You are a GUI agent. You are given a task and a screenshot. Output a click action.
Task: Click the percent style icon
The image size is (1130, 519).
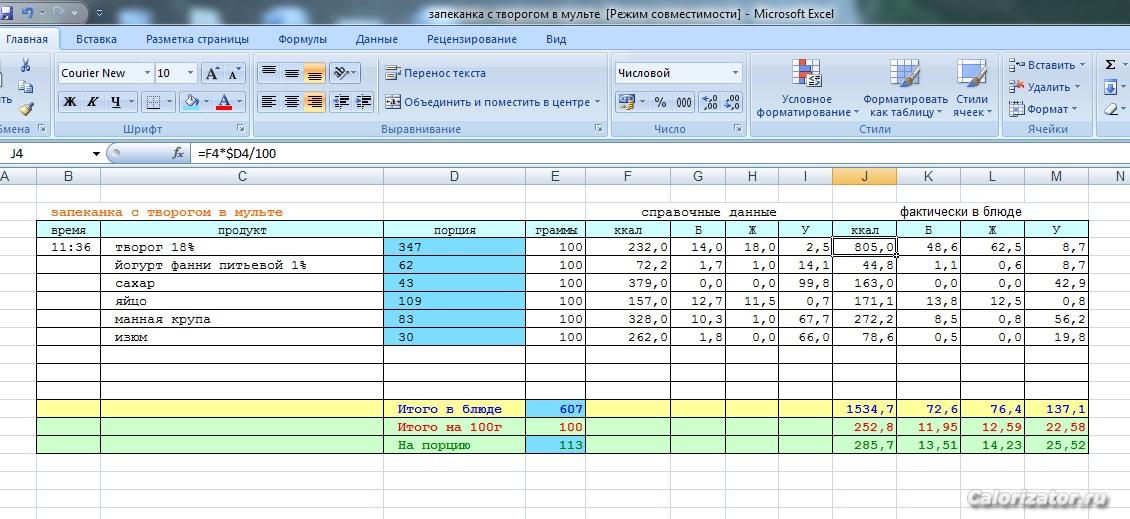click(x=660, y=102)
